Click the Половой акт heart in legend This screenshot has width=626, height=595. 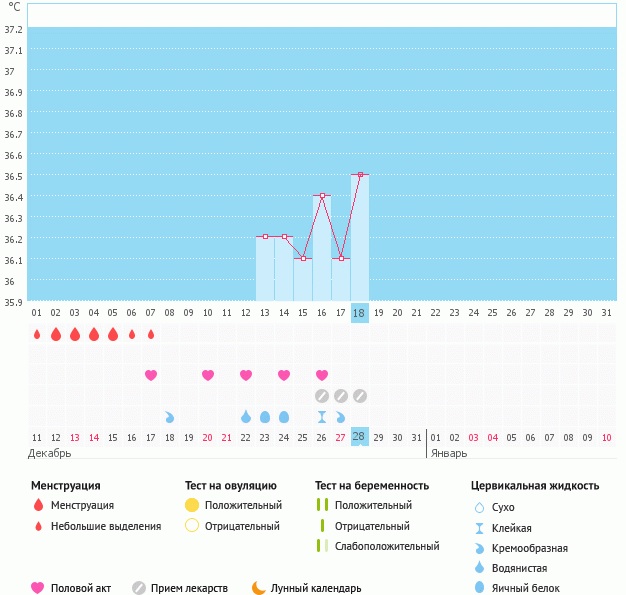(x=38, y=588)
